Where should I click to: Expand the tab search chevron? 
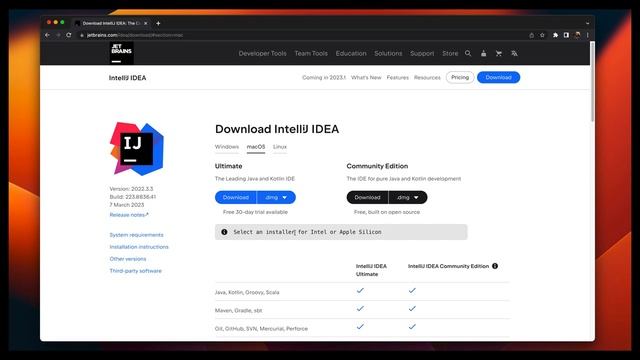point(587,23)
